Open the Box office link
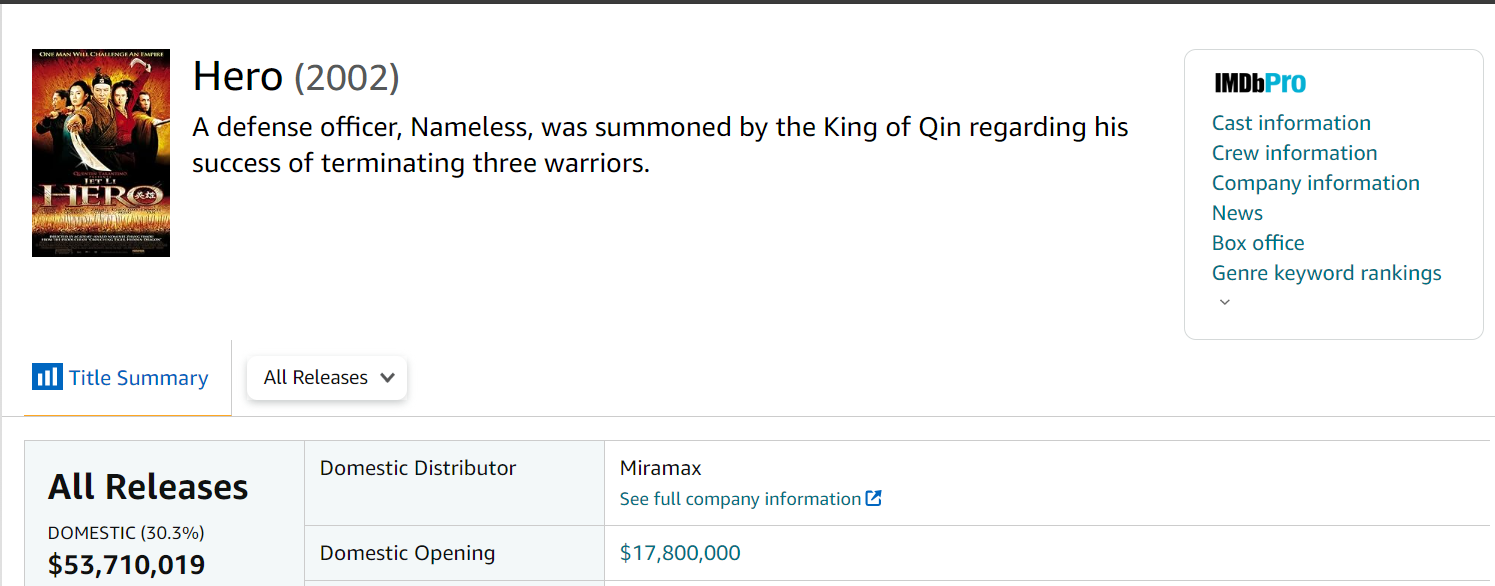Image resolution: width=1495 pixels, height=586 pixels. (1258, 243)
